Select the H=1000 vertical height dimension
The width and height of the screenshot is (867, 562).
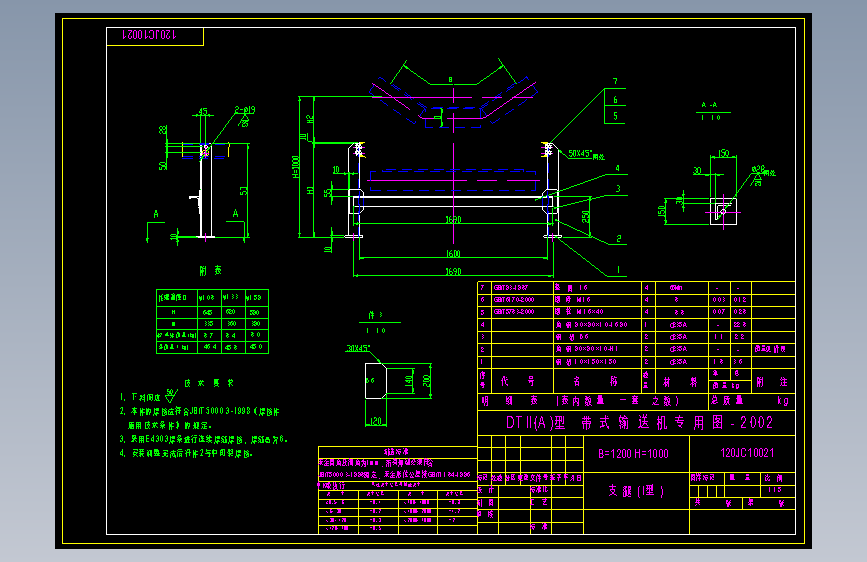pyautogui.click(x=296, y=166)
